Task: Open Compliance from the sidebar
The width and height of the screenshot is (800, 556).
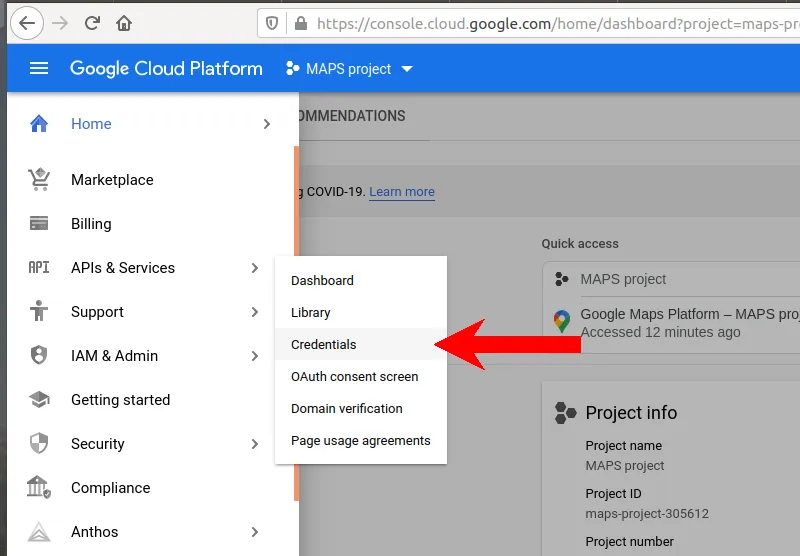Action: [x=111, y=488]
